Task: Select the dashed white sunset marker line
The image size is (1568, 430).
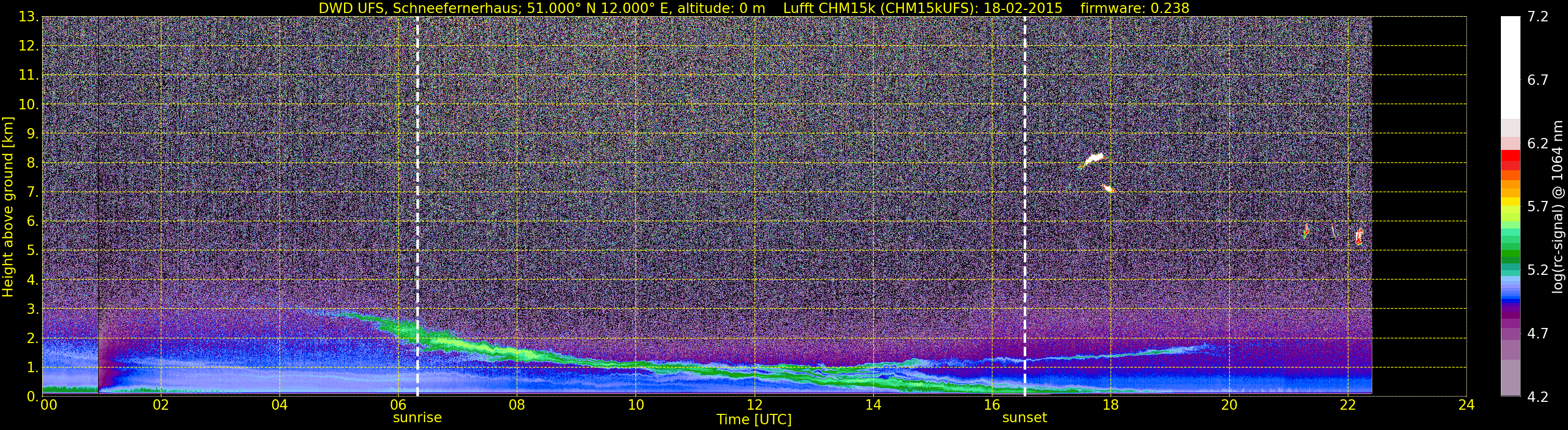Action: (x=1025, y=207)
